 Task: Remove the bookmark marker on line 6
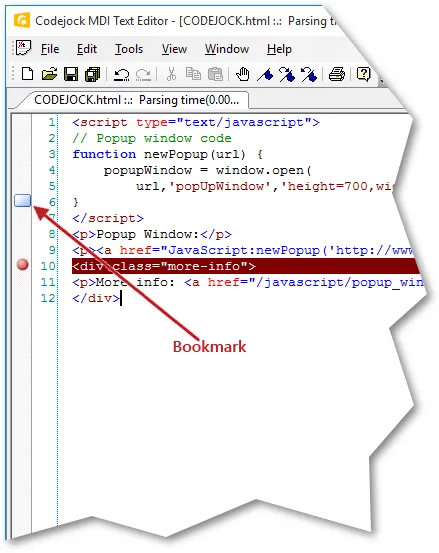coord(23,201)
